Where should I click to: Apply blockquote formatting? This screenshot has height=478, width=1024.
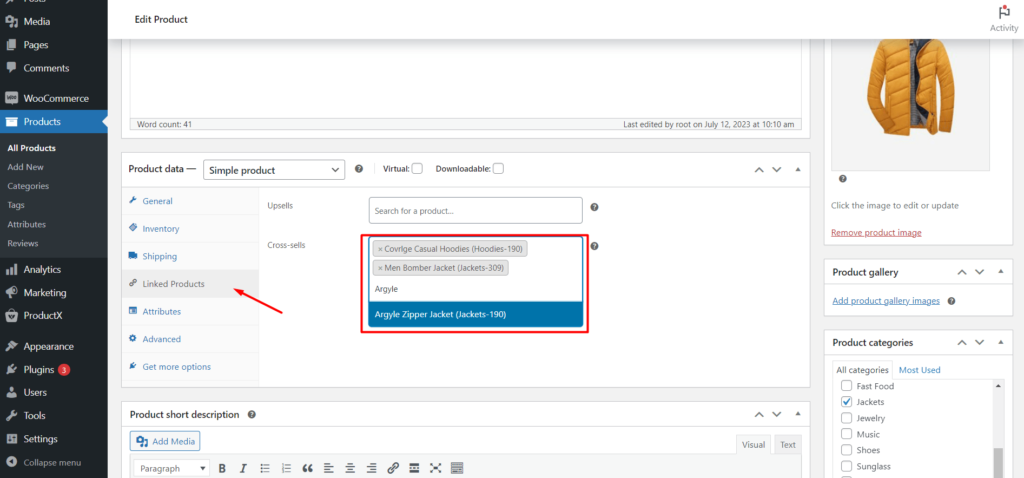308,468
